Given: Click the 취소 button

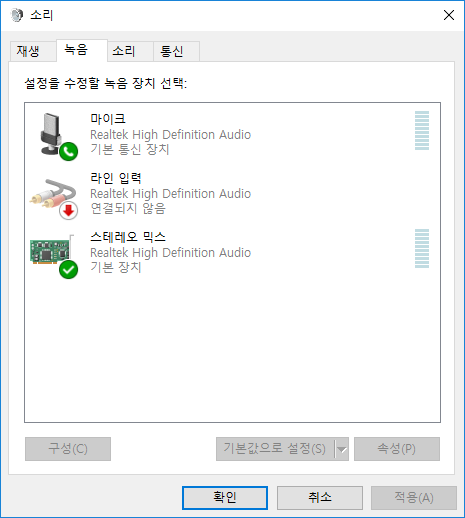Looking at the screenshot, I should [320, 498].
